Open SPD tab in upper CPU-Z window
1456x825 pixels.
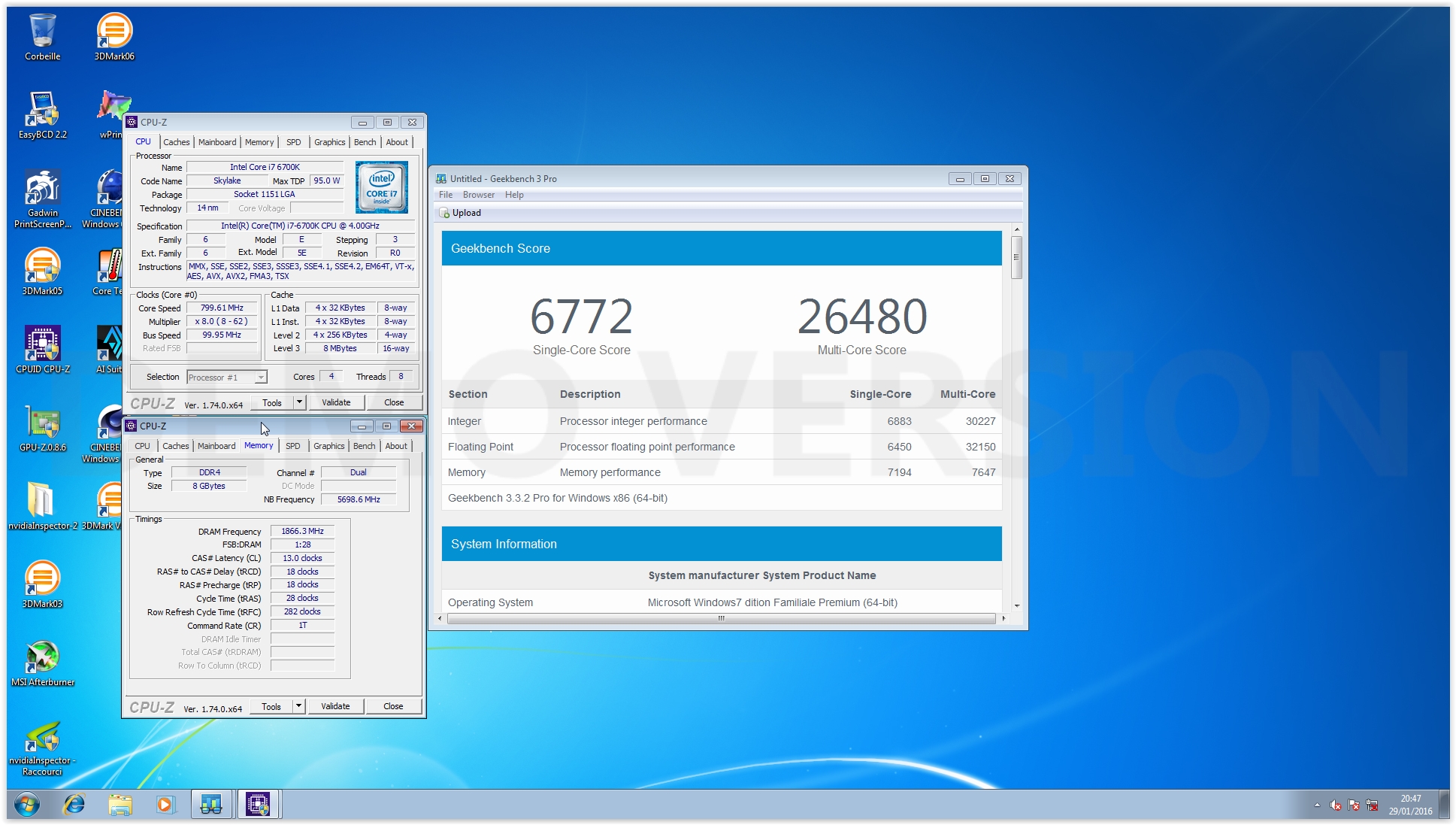tap(294, 142)
